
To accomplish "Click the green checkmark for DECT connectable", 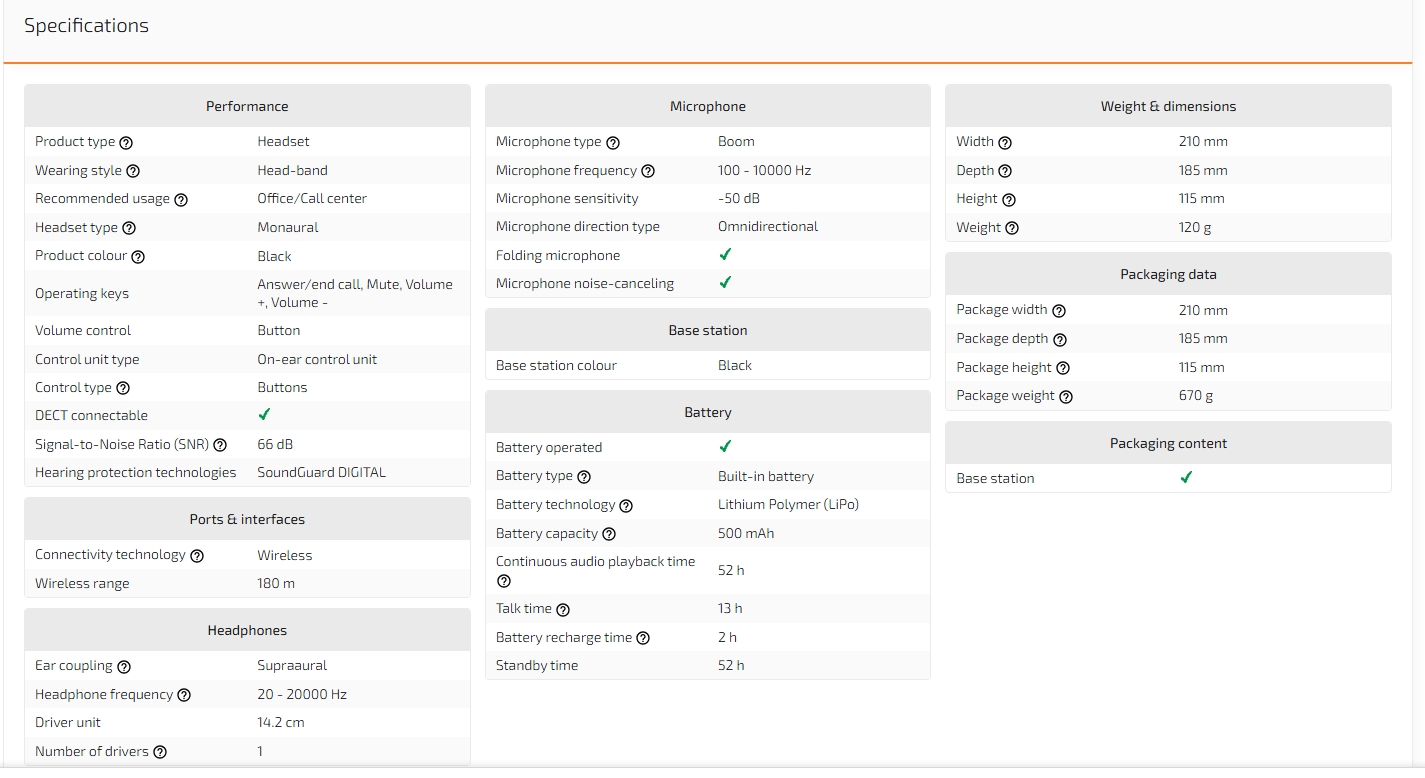I will pos(264,414).
